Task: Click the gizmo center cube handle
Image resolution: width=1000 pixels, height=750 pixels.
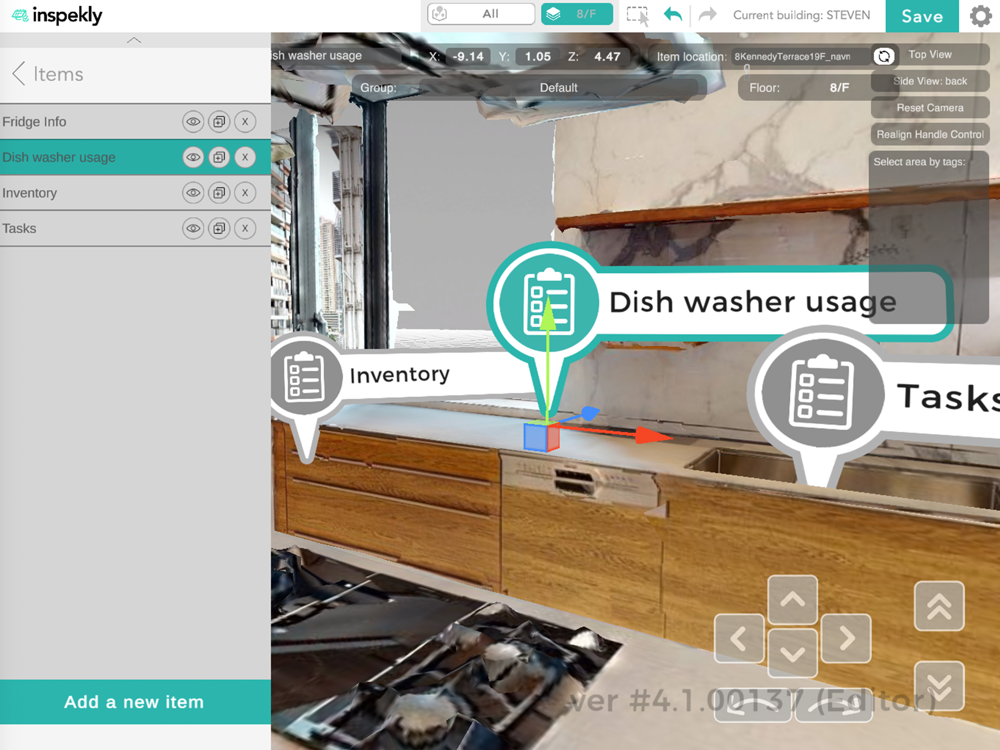Action: pos(541,437)
